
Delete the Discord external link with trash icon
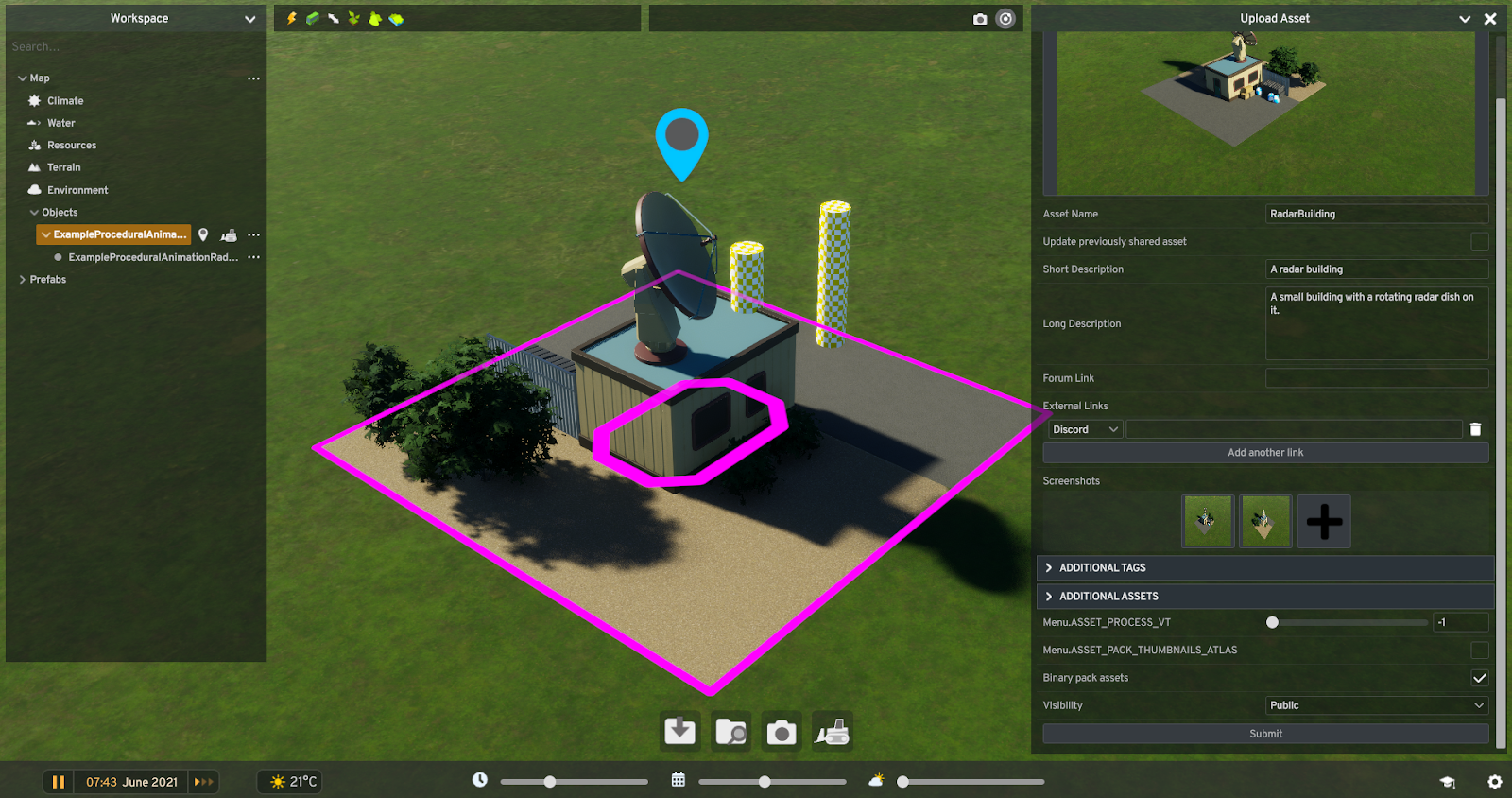(x=1475, y=429)
